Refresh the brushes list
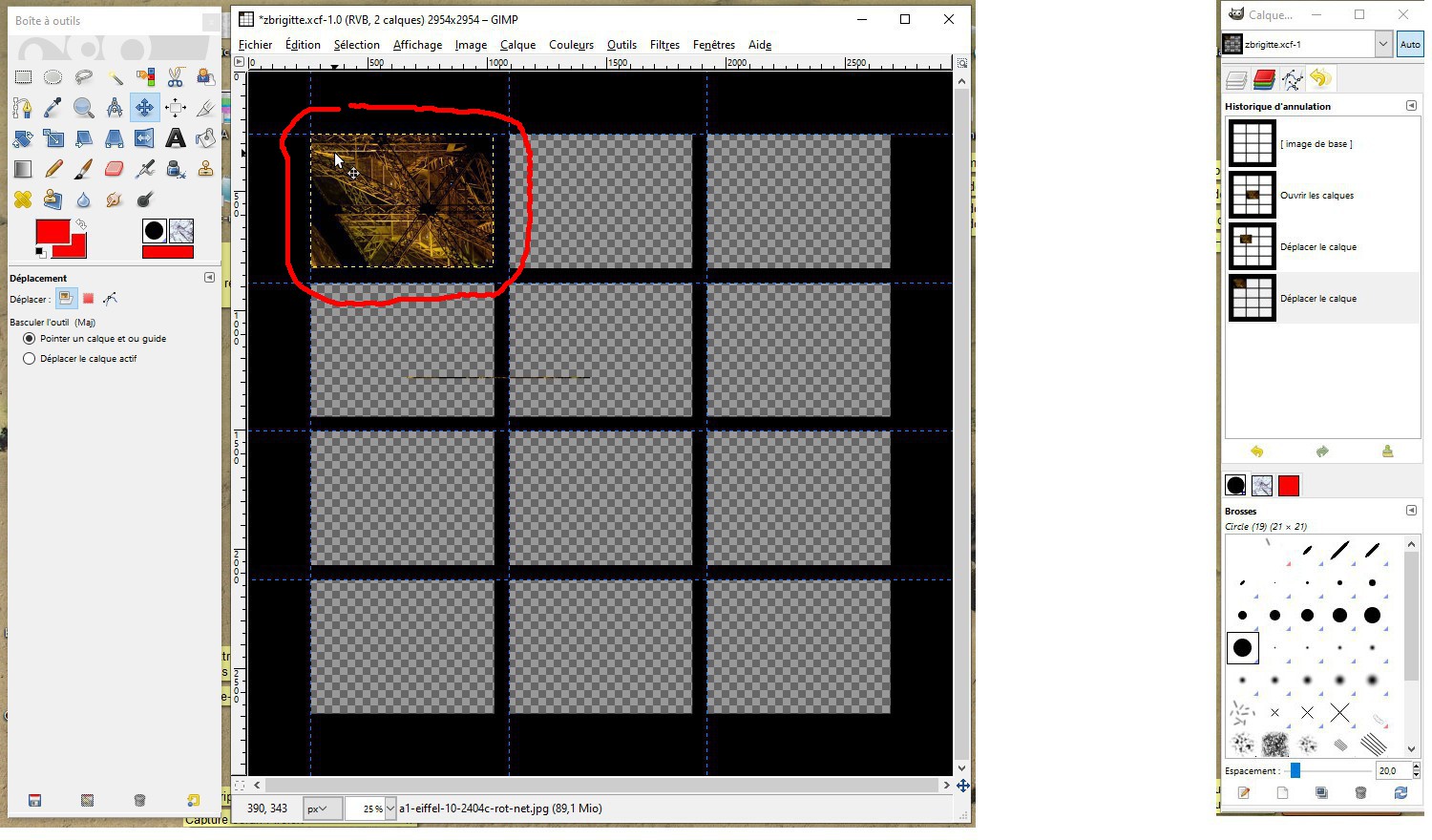The image size is (1432, 840). (1400, 793)
